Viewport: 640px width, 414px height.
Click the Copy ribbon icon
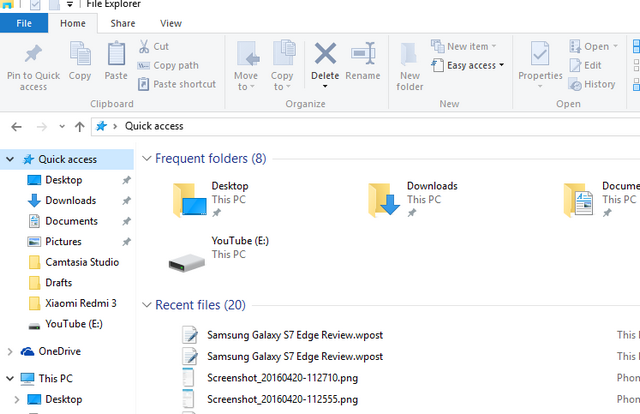(80, 53)
